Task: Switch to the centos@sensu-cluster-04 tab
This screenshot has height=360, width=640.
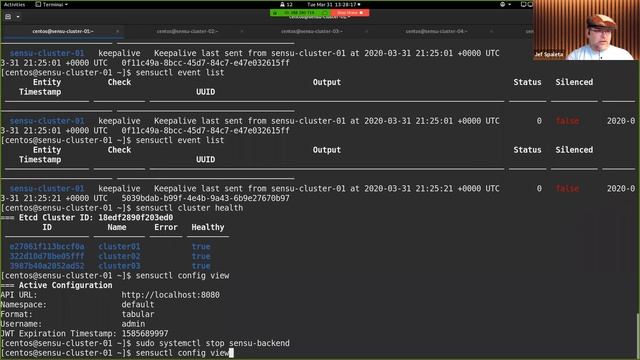Action: pos(436,31)
